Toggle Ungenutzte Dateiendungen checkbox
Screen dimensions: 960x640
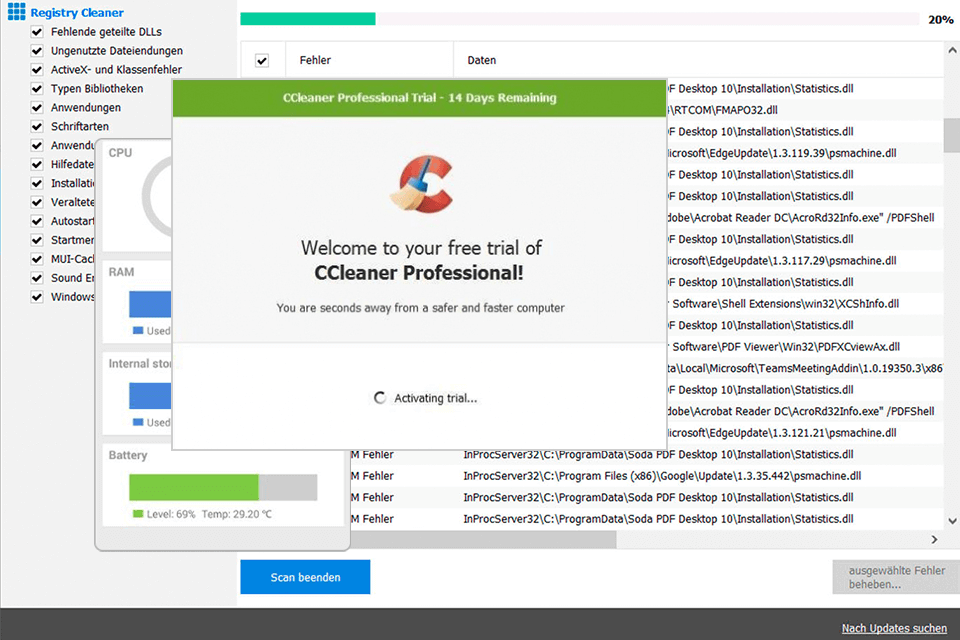tap(37, 51)
